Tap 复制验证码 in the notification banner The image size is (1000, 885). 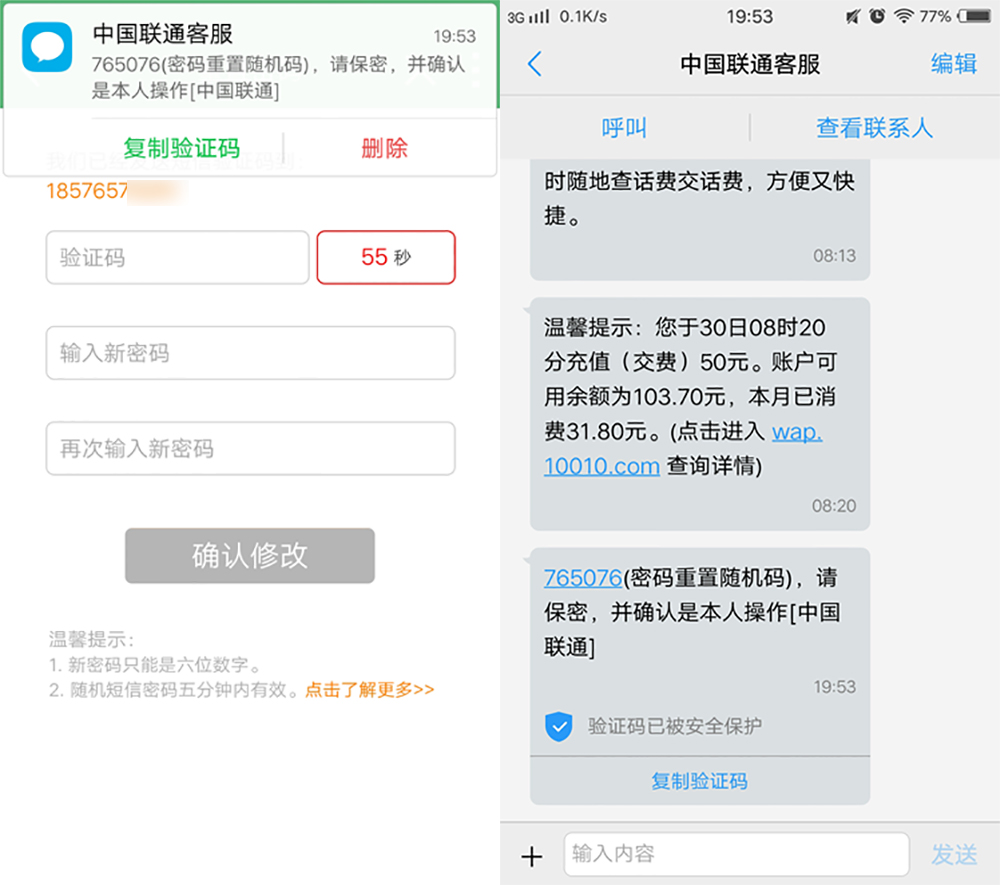(181, 148)
